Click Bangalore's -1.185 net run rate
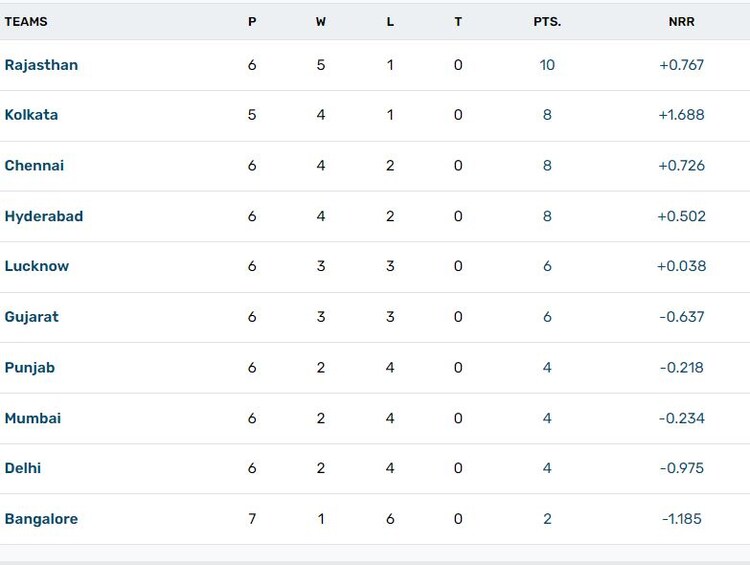 (x=681, y=519)
